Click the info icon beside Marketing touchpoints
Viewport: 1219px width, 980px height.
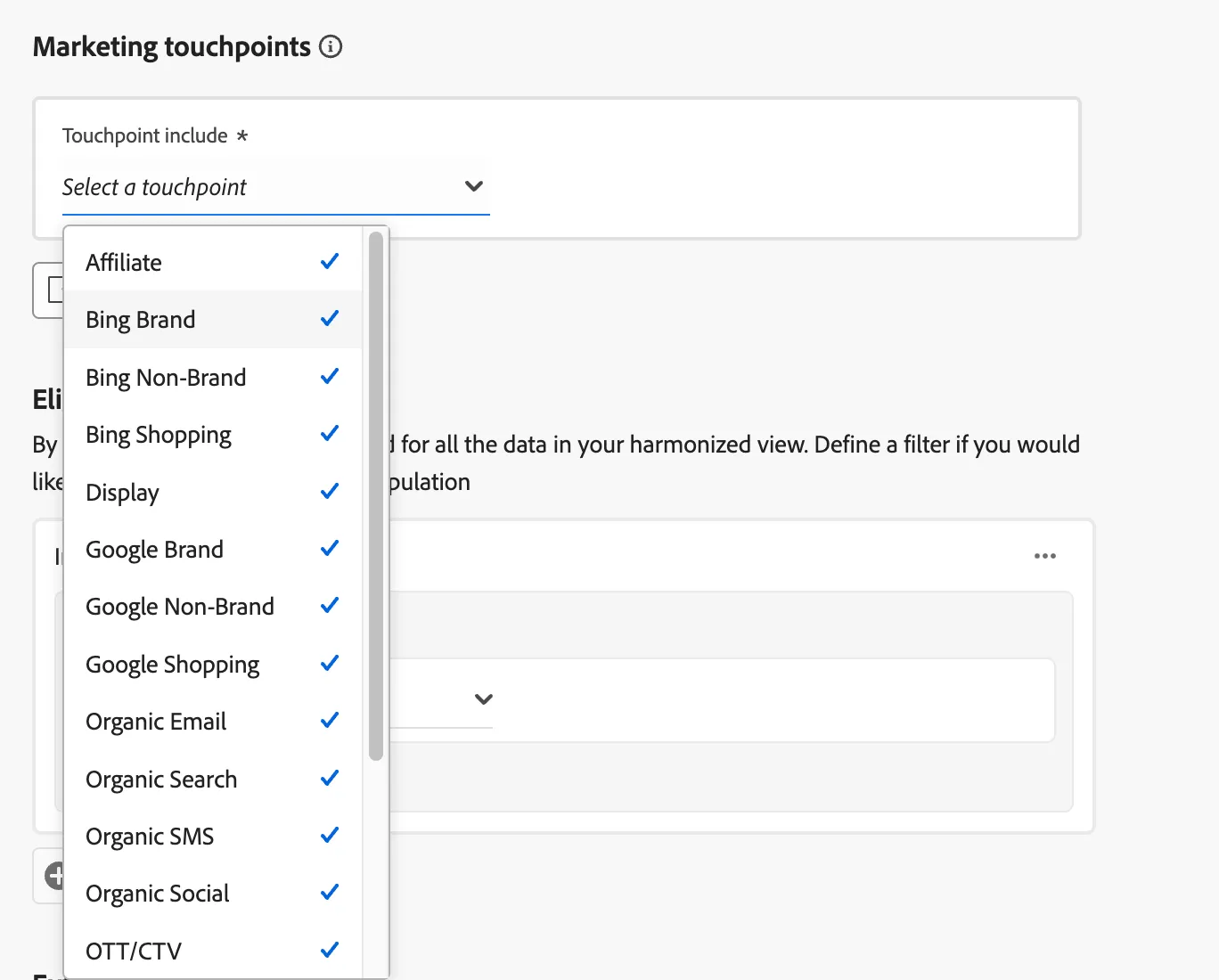(x=331, y=46)
